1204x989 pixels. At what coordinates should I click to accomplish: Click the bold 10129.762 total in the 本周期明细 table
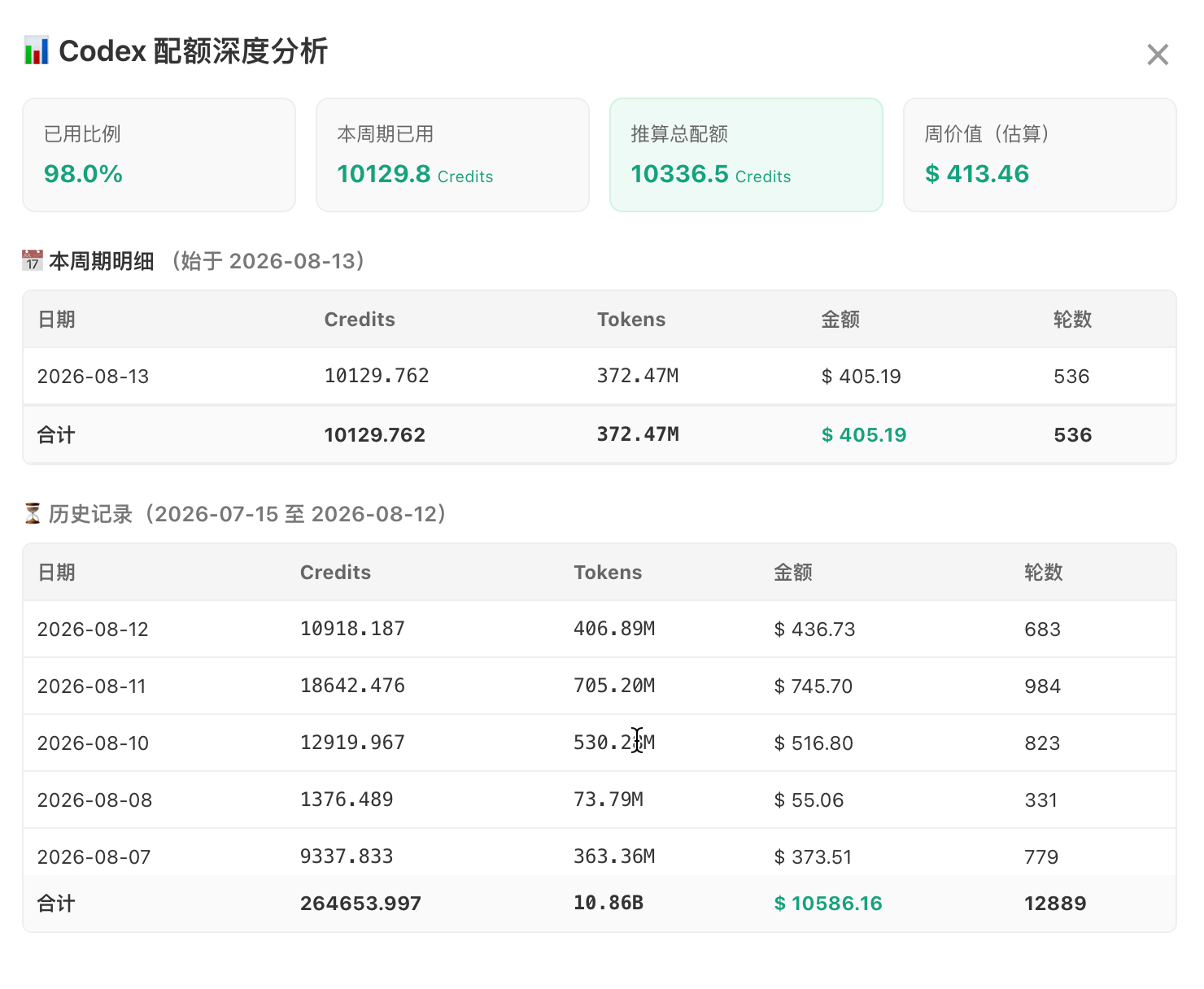(374, 435)
